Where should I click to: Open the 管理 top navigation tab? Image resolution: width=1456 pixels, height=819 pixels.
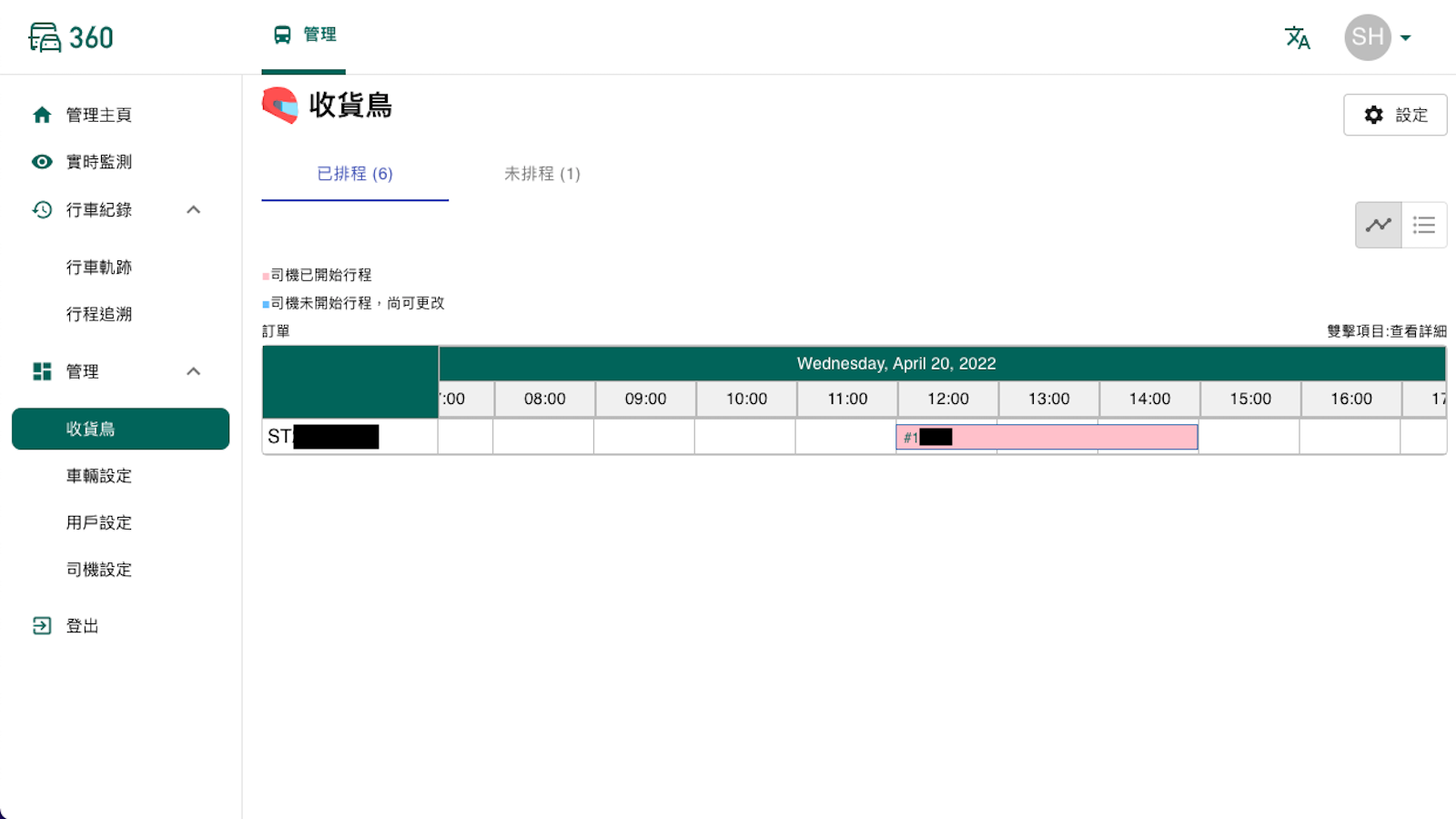304,36
